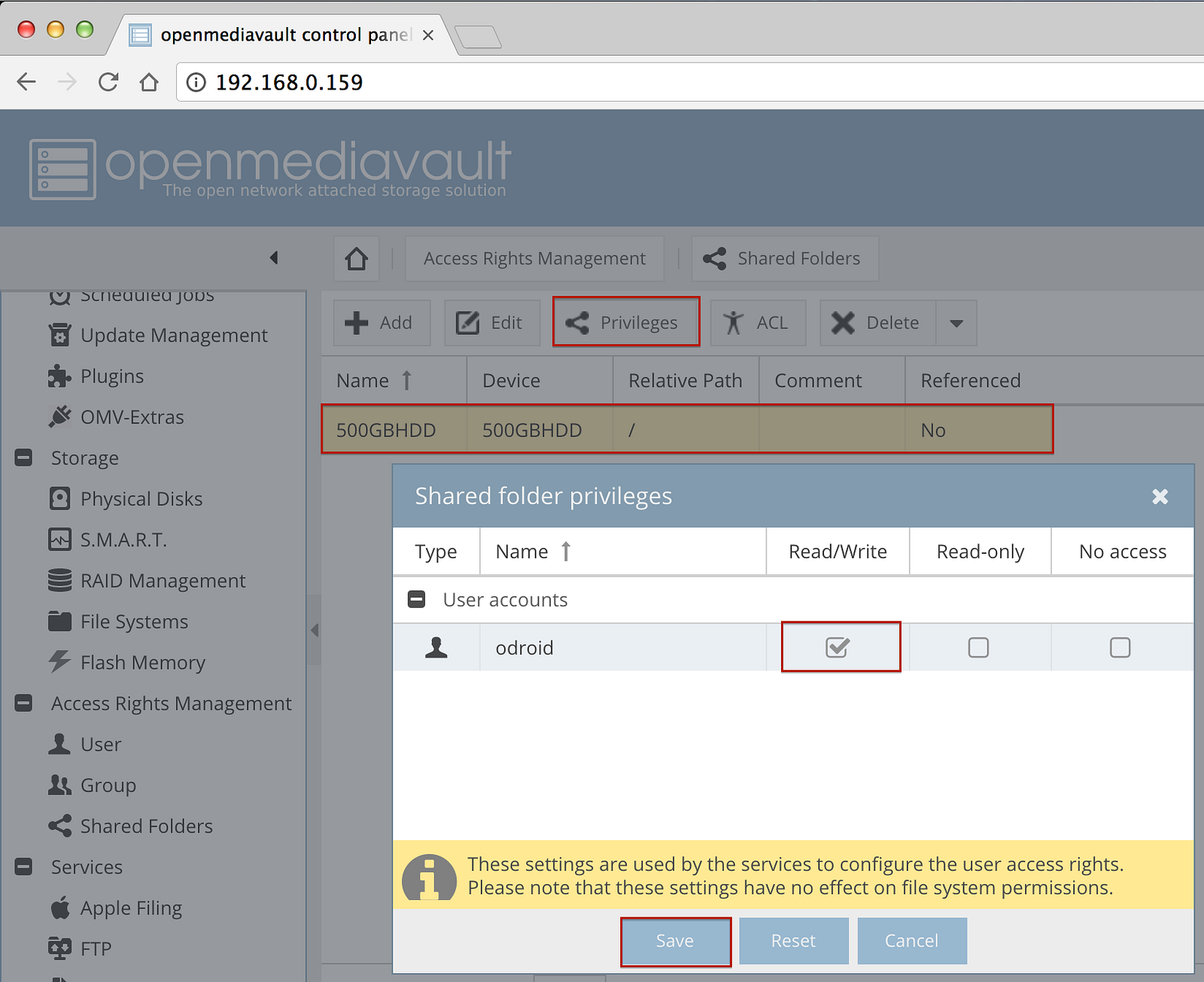Click the Update Management sidebar icon
The image size is (1204, 982).
pos(59,335)
